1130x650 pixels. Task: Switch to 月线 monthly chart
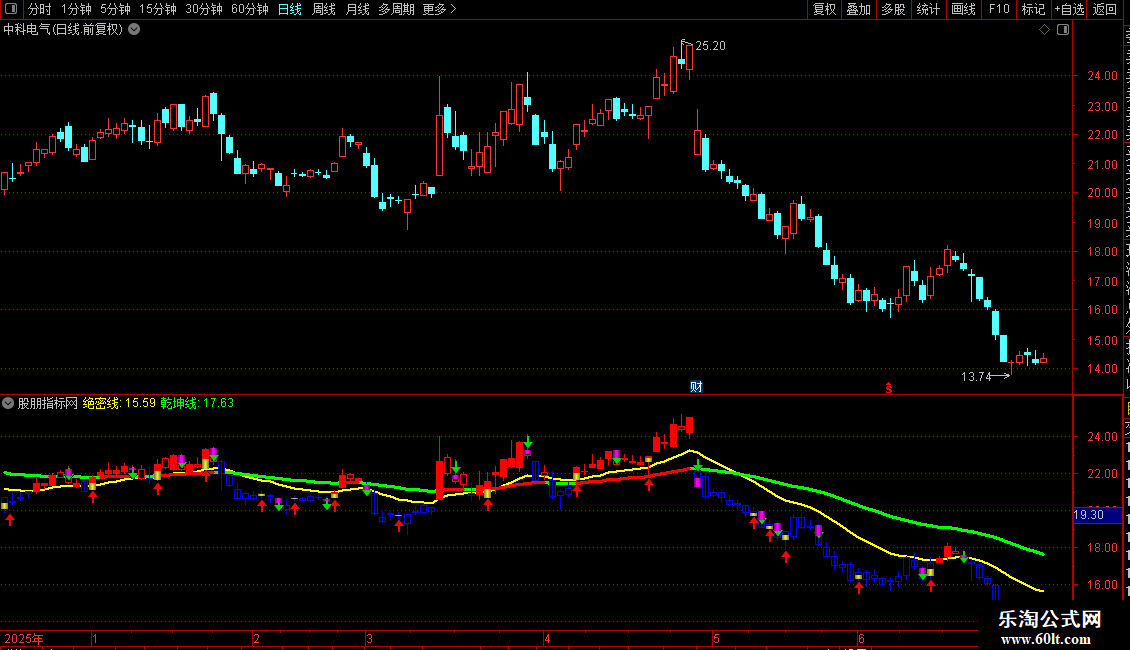coord(357,9)
